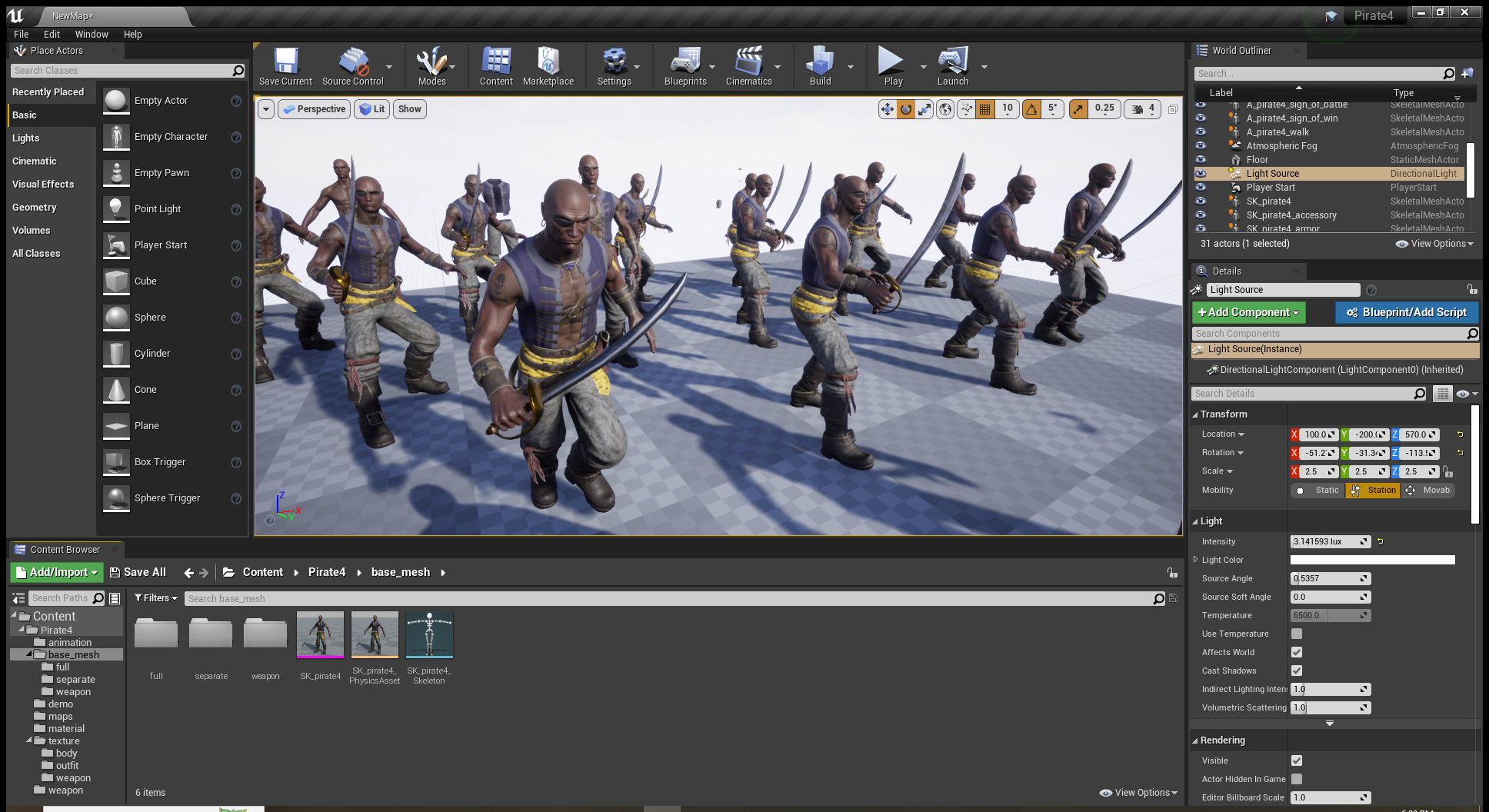Select the Sphere Trigger actor icon
The image size is (1489, 812).
(116, 498)
